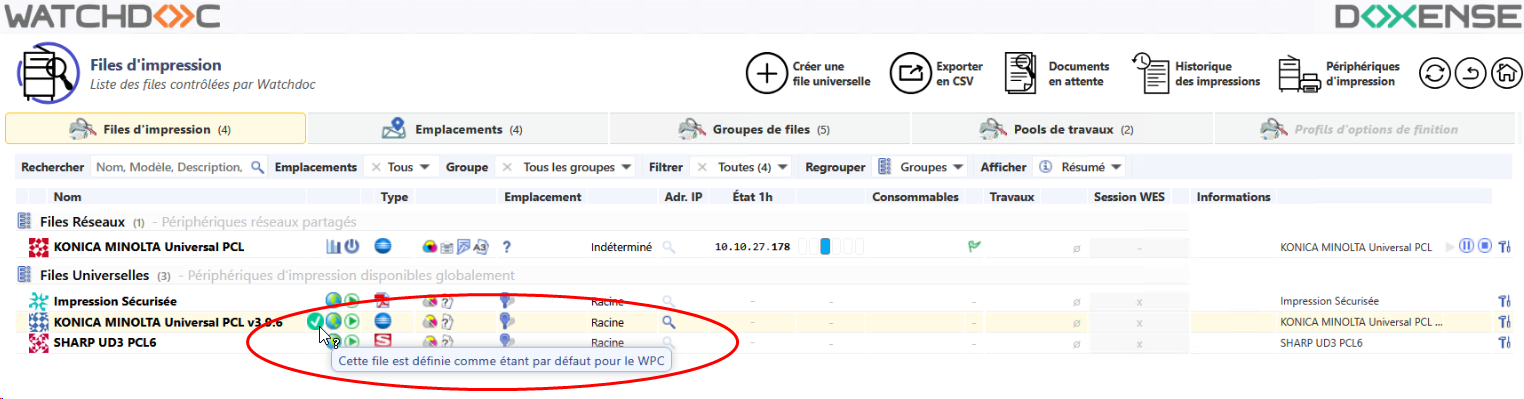Open Profils d'options de finition tab
Screen dimensions: 1524x399
click(x=1364, y=129)
